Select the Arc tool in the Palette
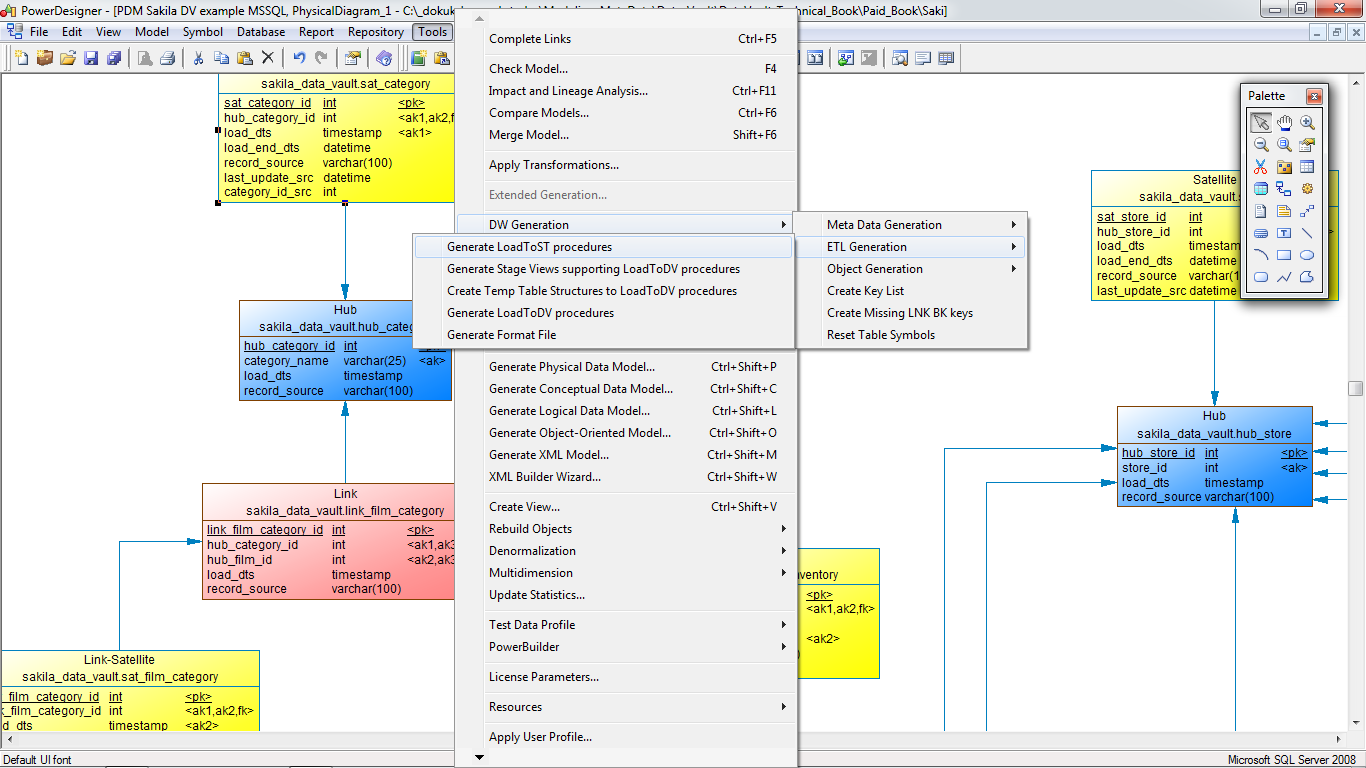1366x768 pixels. pyautogui.click(x=1261, y=255)
